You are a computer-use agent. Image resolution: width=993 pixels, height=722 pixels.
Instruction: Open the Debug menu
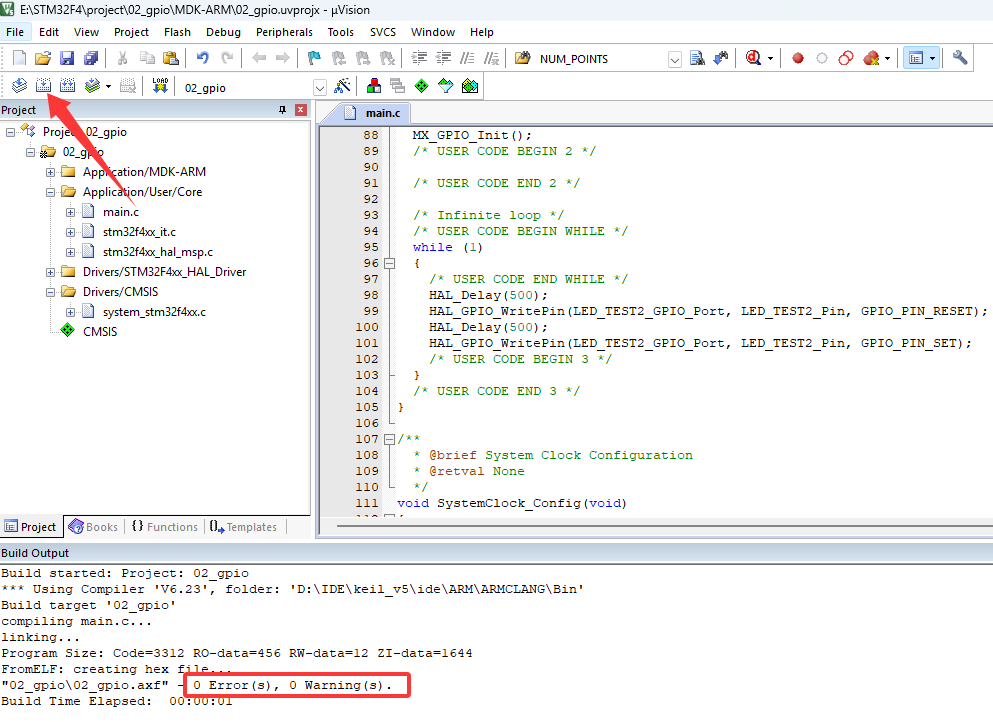pos(224,32)
